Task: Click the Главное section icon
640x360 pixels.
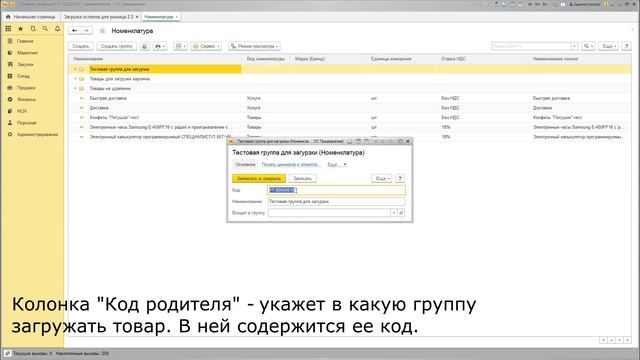Action: click(x=10, y=41)
